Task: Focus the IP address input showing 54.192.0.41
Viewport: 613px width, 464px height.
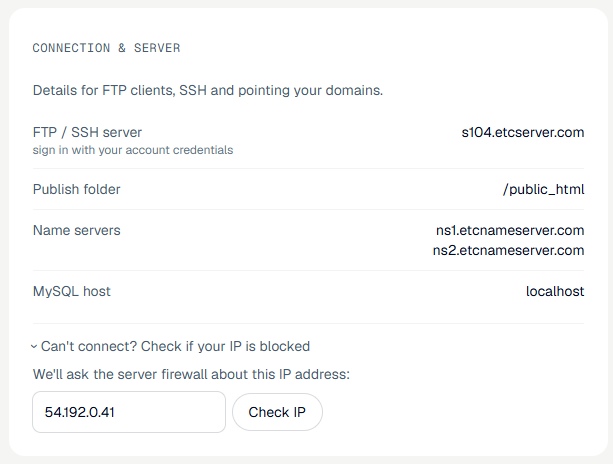Action: (129, 412)
